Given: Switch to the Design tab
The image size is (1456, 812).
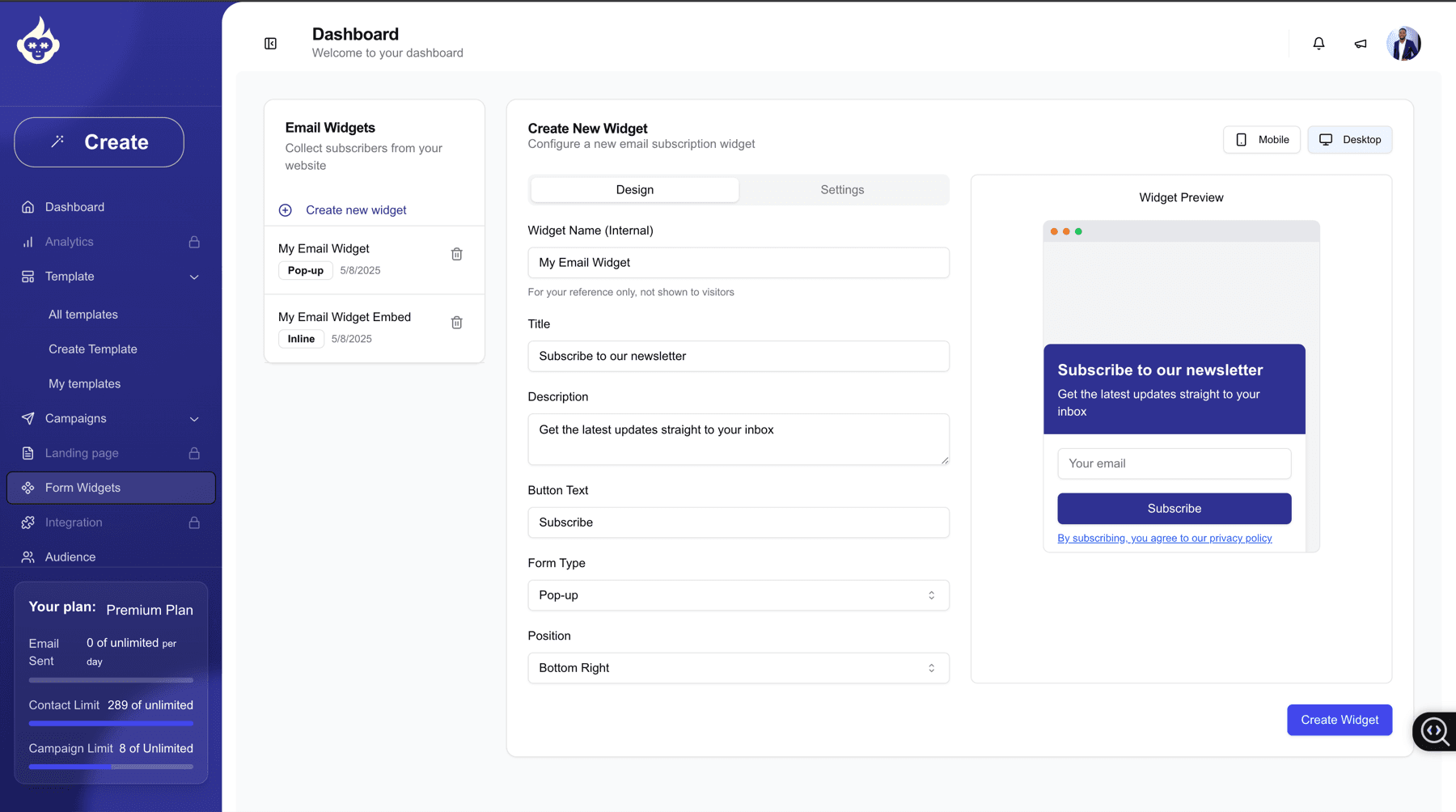Looking at the screenshot, I should 635,190.
